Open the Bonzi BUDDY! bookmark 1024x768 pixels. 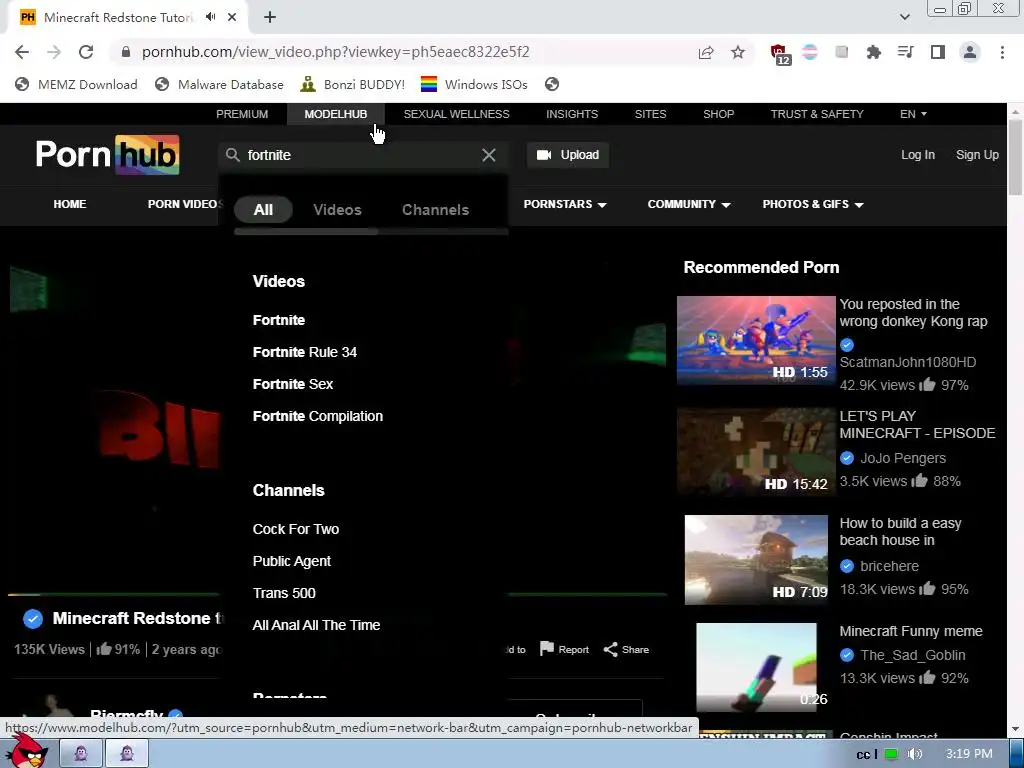(353, 84)
